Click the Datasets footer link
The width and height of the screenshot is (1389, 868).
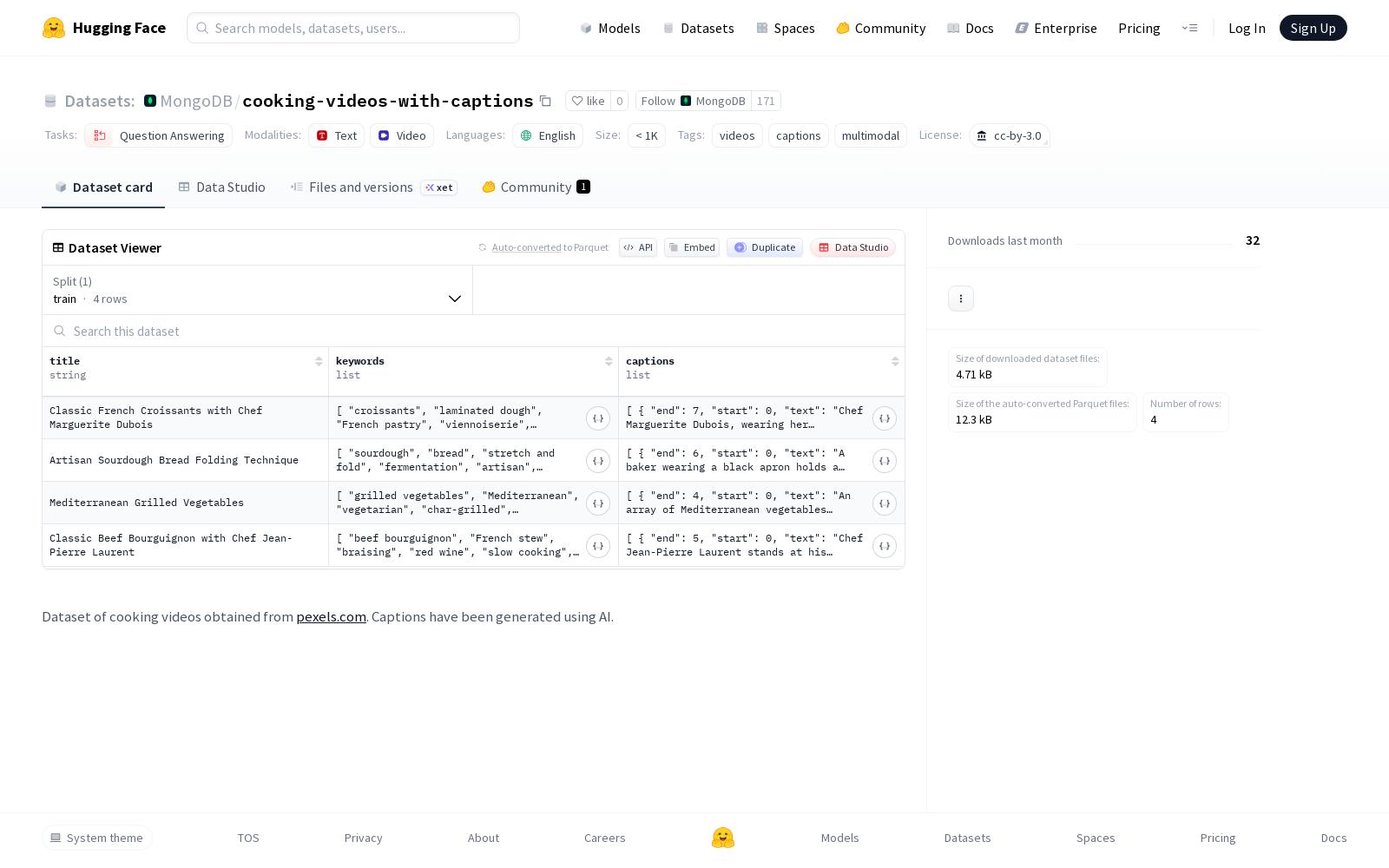tap(968, 838)
